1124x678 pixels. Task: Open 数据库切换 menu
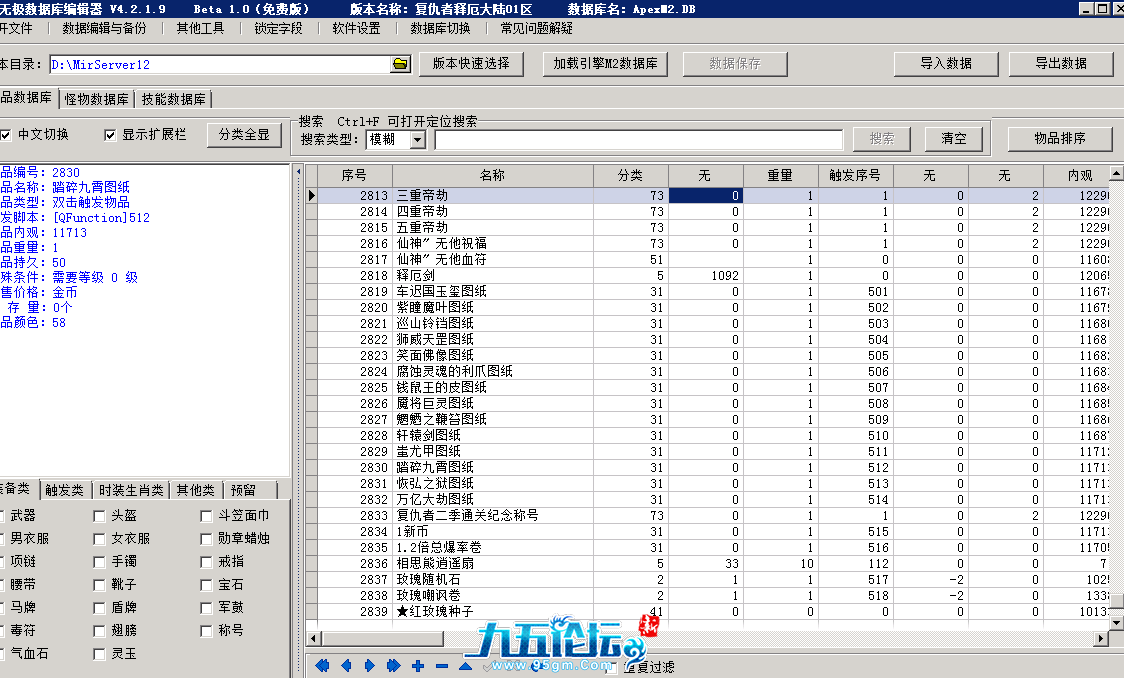(x=440, y=28)
